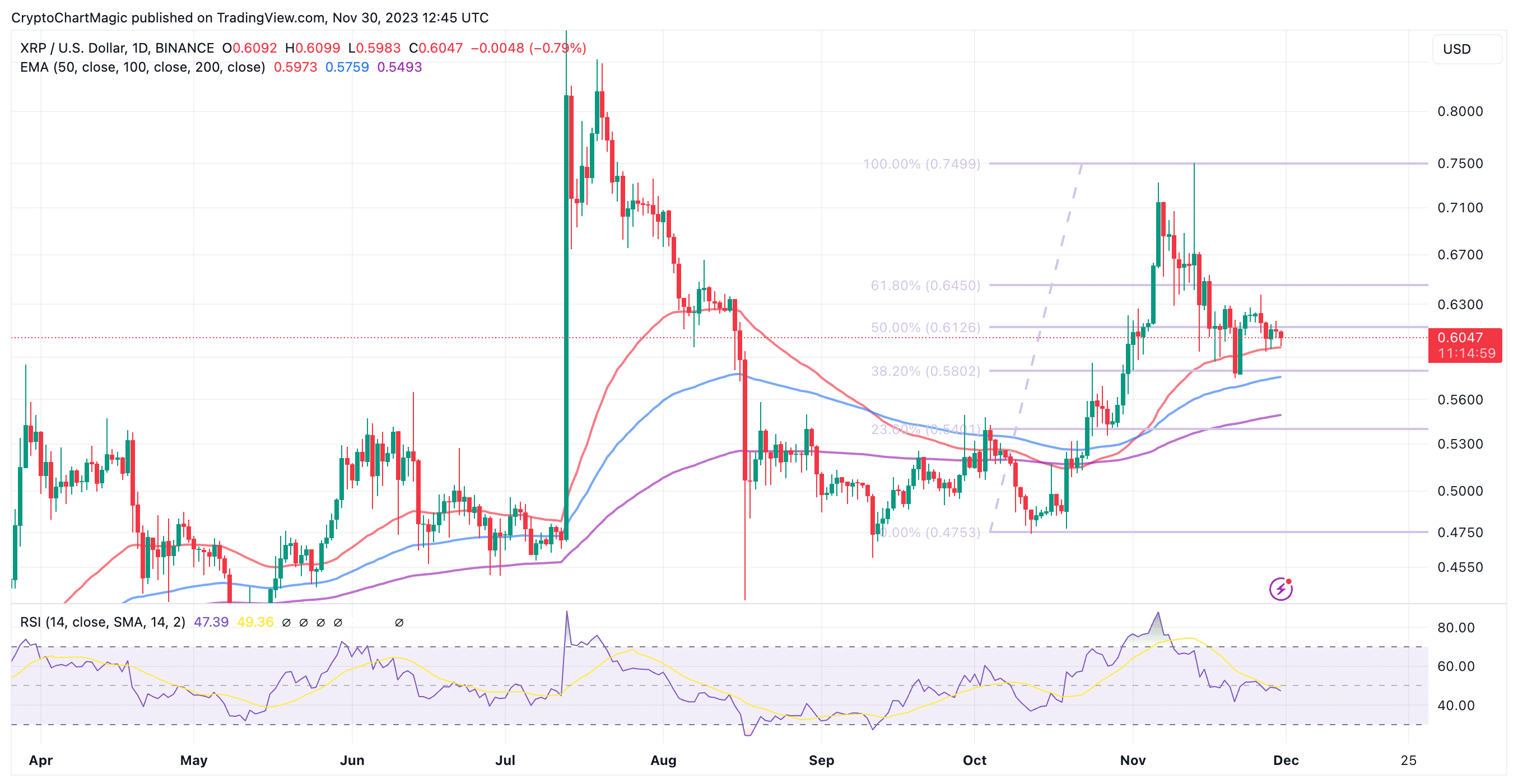The width and height of the screenshot is (1518, 784).
Task: Click the RSI SMA value 49.36
Action: (255, 622)
